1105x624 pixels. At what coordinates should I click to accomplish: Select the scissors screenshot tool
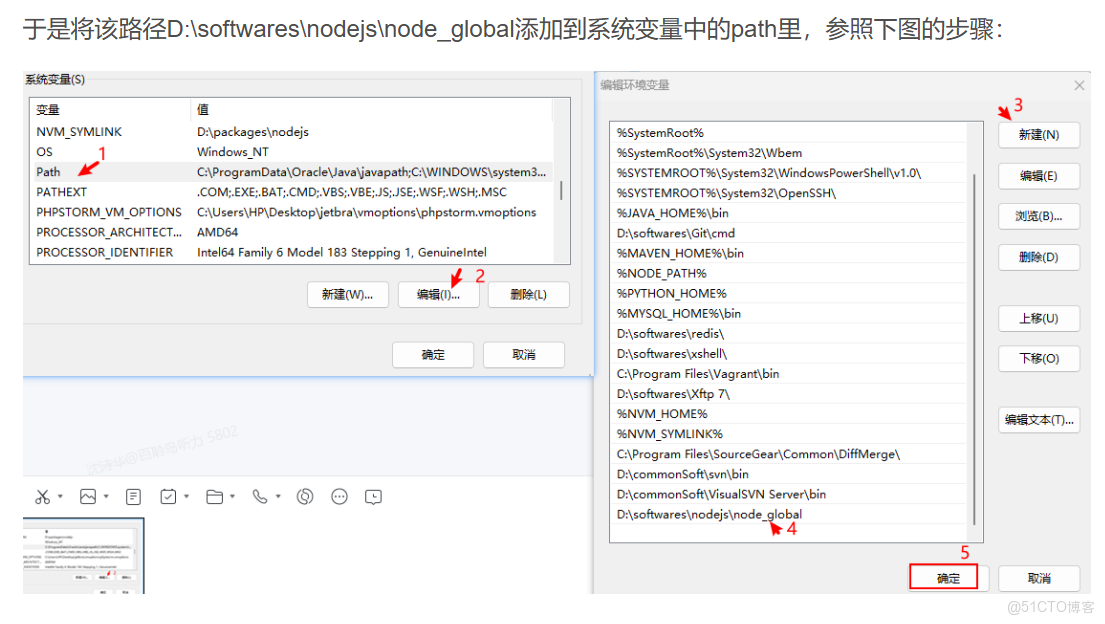point(43,496)
